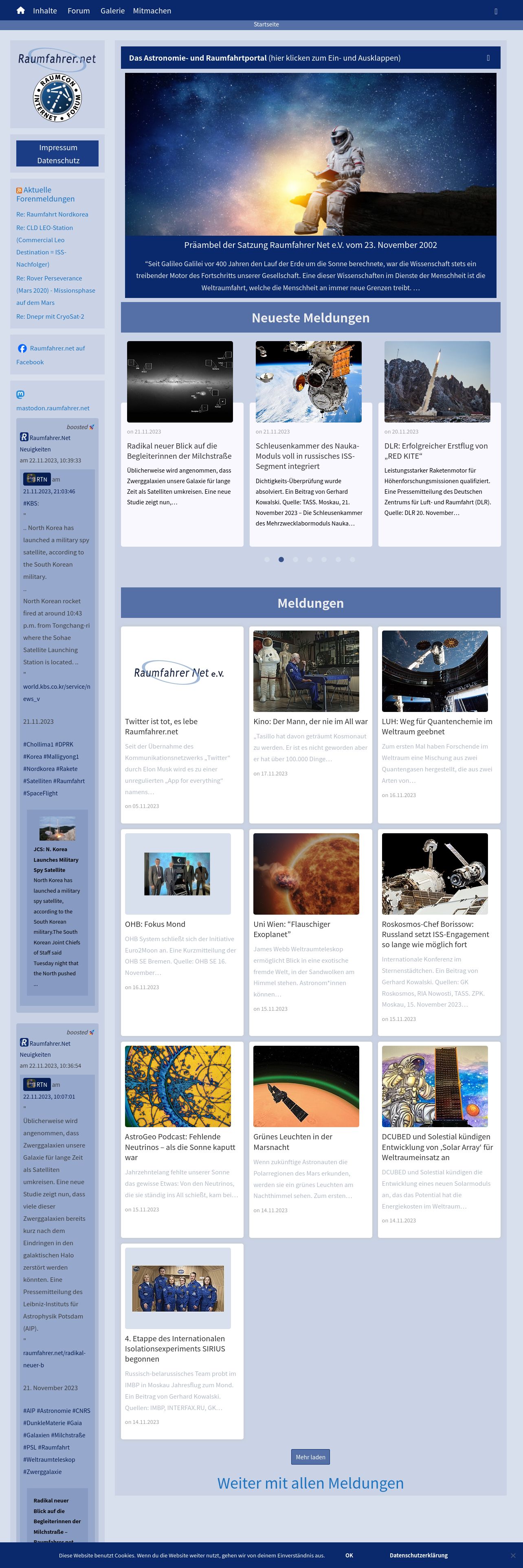Open Datenschutzerklärung in cookie bar
The image size is (523, 1568).
point(419,1555)
